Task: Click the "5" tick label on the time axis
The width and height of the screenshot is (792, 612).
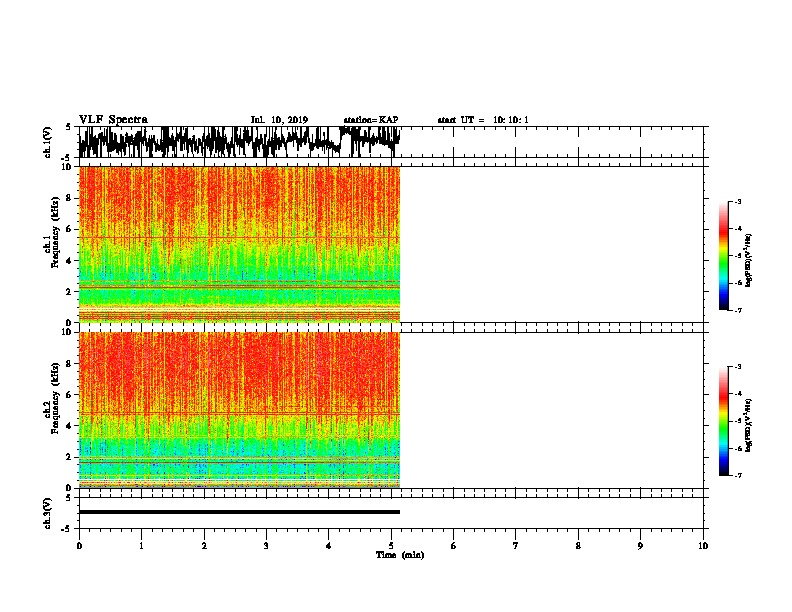Action: (x=391, y=546)
